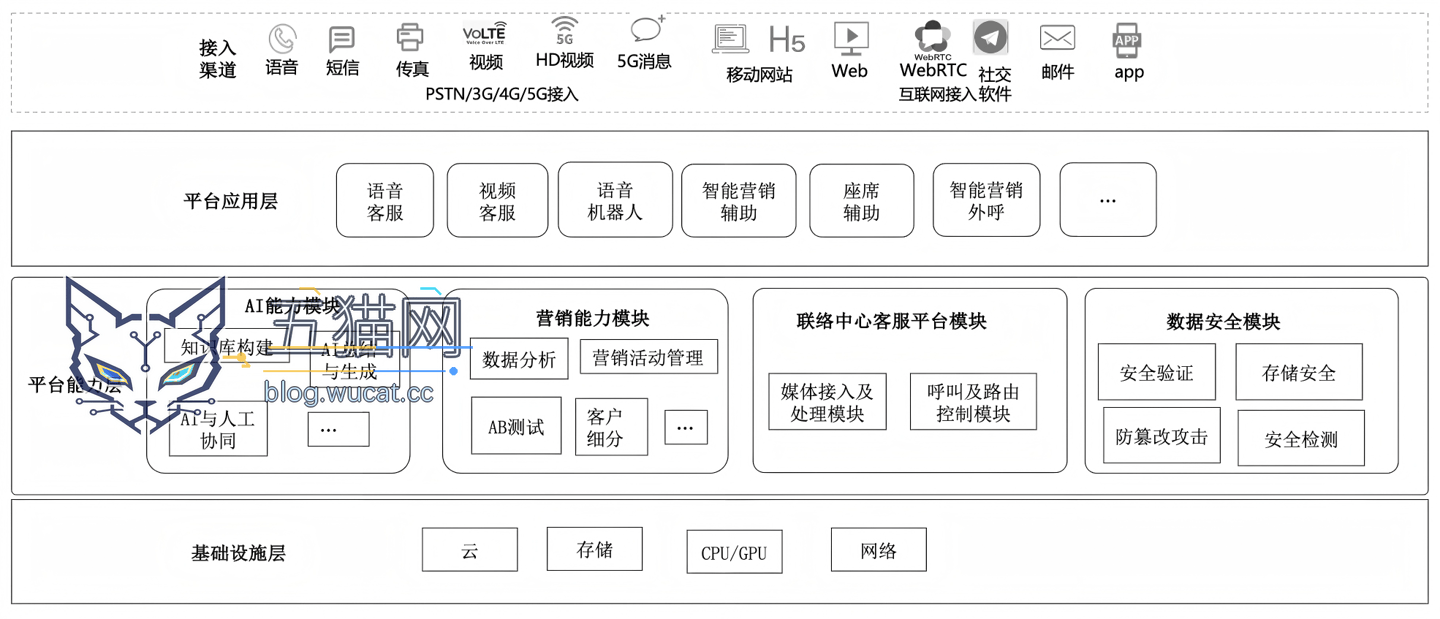Screen dimensions: 1440x619
Task: Click the H5 icon
Action: (787, 40)
